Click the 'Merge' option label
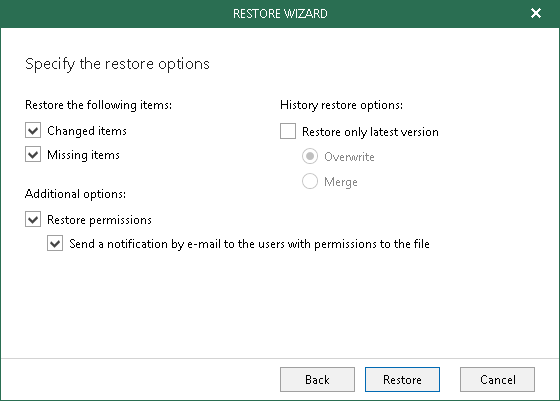 click(x=341, y=182)
